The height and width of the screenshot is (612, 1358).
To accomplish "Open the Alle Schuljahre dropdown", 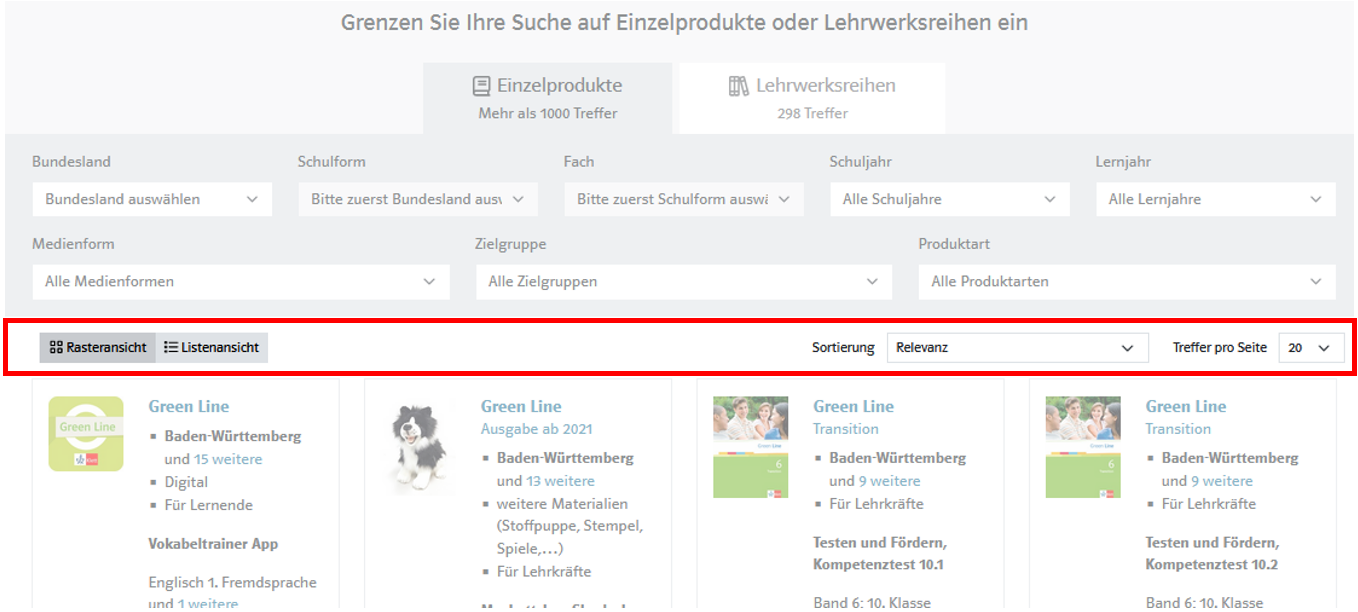I will click(x=949, y=199).
